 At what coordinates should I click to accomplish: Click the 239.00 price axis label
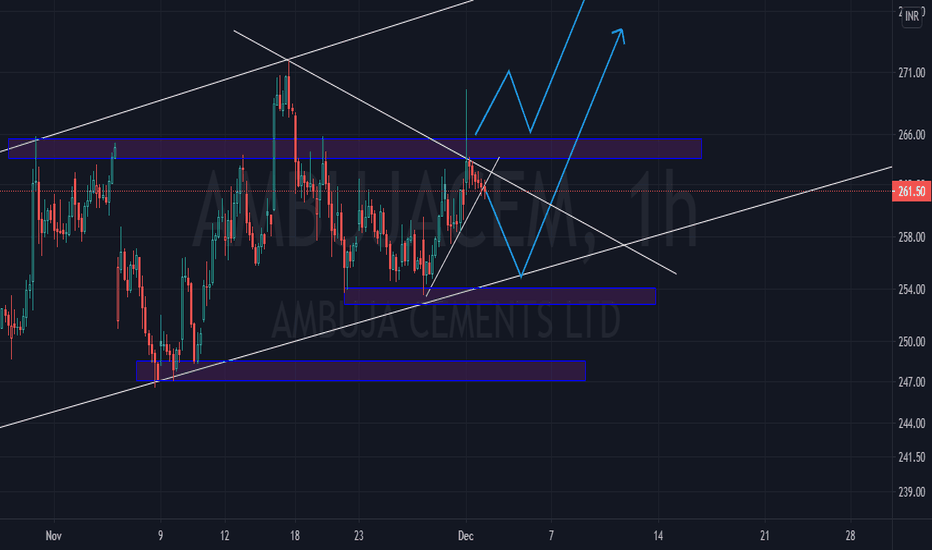point(911,492)
